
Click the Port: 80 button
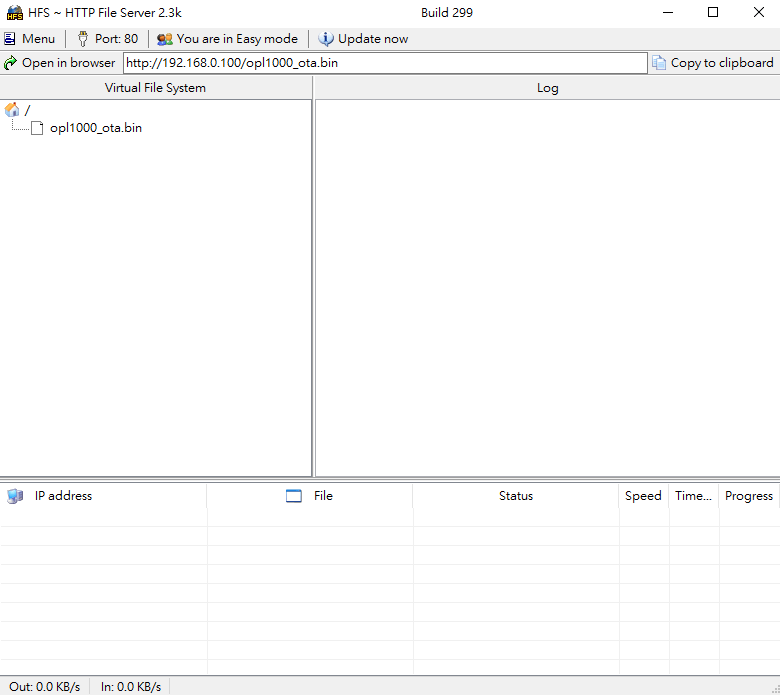107,39
